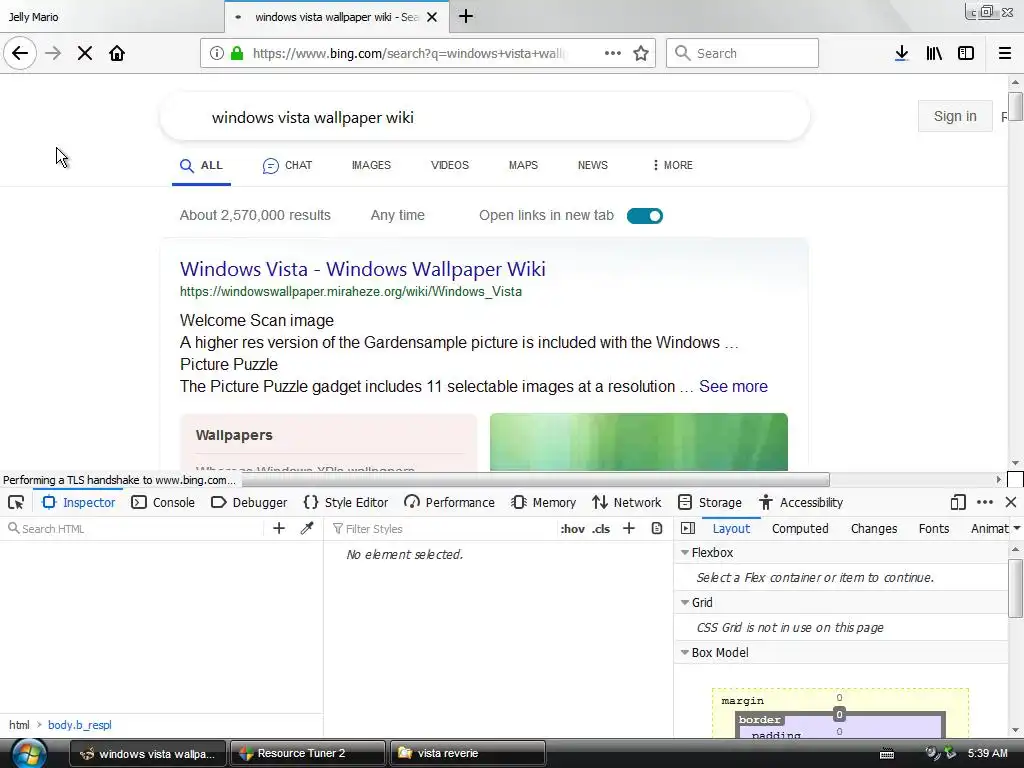Pick a color with the eyedropper icon

307,528
